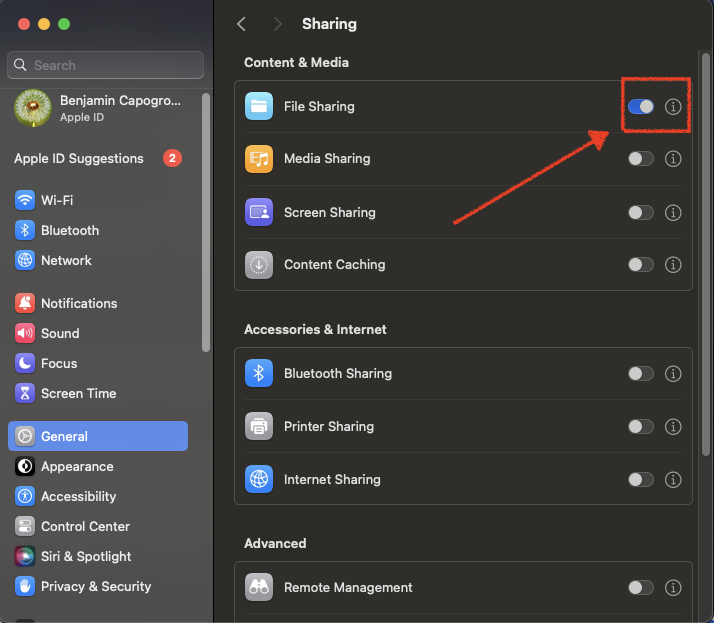Turn on Content Caching switch
The height and width of the screenshot is (623, 714).
(641, 265)
